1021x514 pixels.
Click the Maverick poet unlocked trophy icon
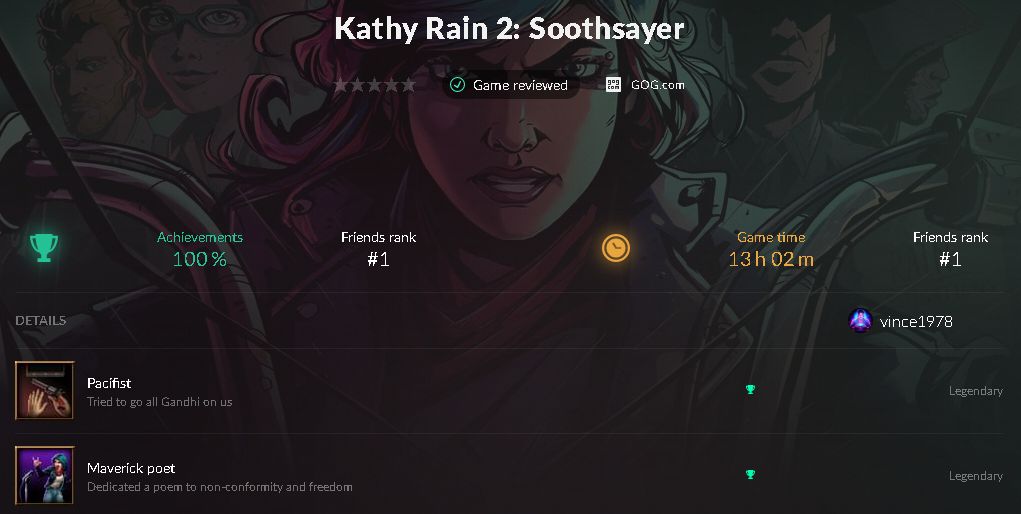(750, 474)
